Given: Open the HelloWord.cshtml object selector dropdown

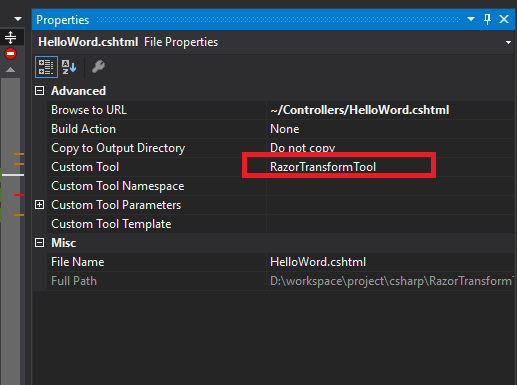Looking at the screenshot, I should tap(508, 42).
